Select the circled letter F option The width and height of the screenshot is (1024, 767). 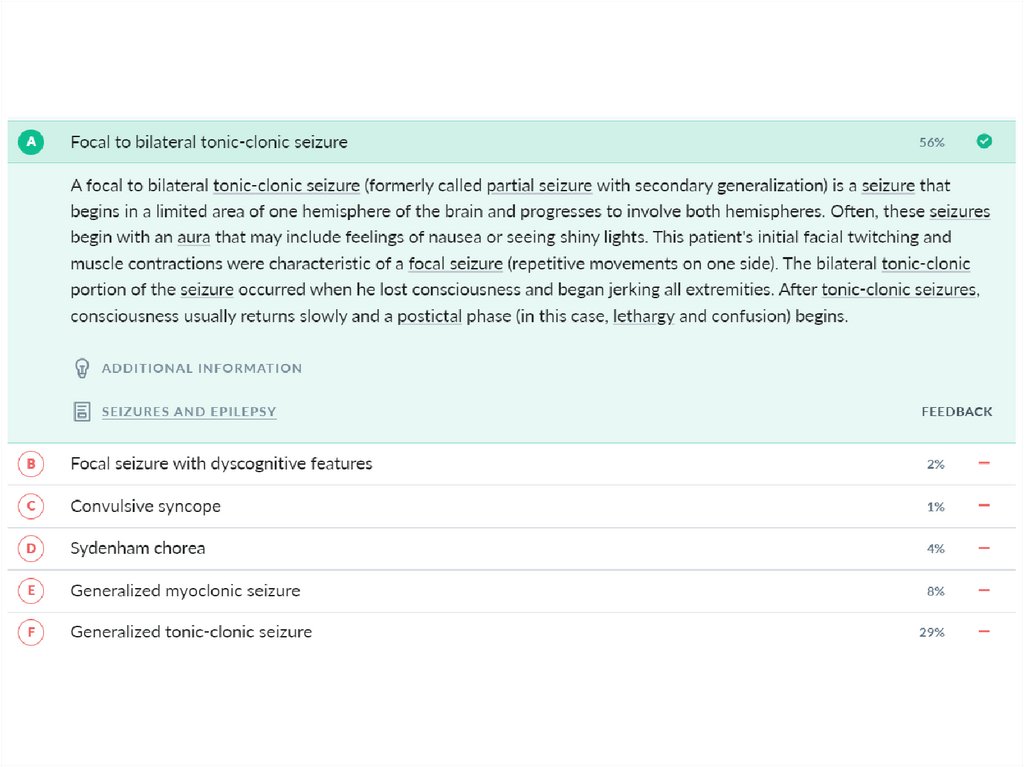(31, 632)
